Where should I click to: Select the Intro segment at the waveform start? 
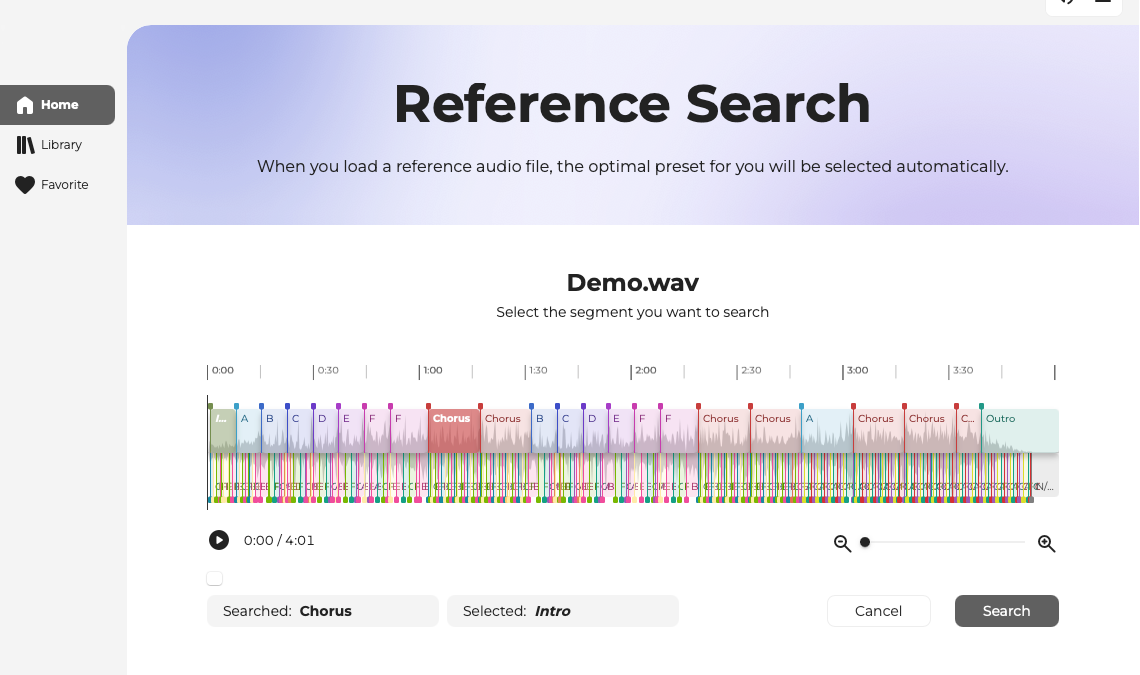coord(222,430)
